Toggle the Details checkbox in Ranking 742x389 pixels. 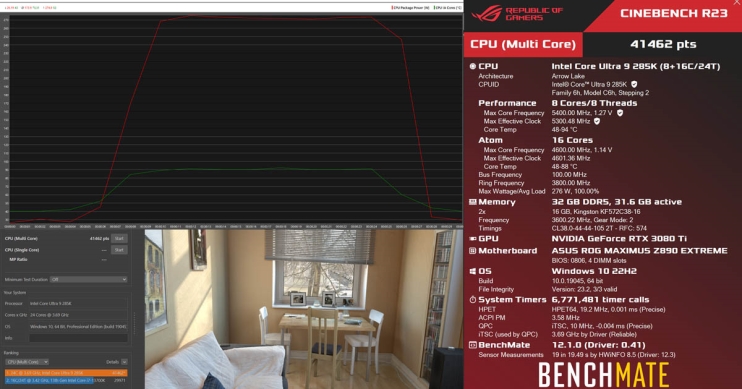[x=124, y=362]
